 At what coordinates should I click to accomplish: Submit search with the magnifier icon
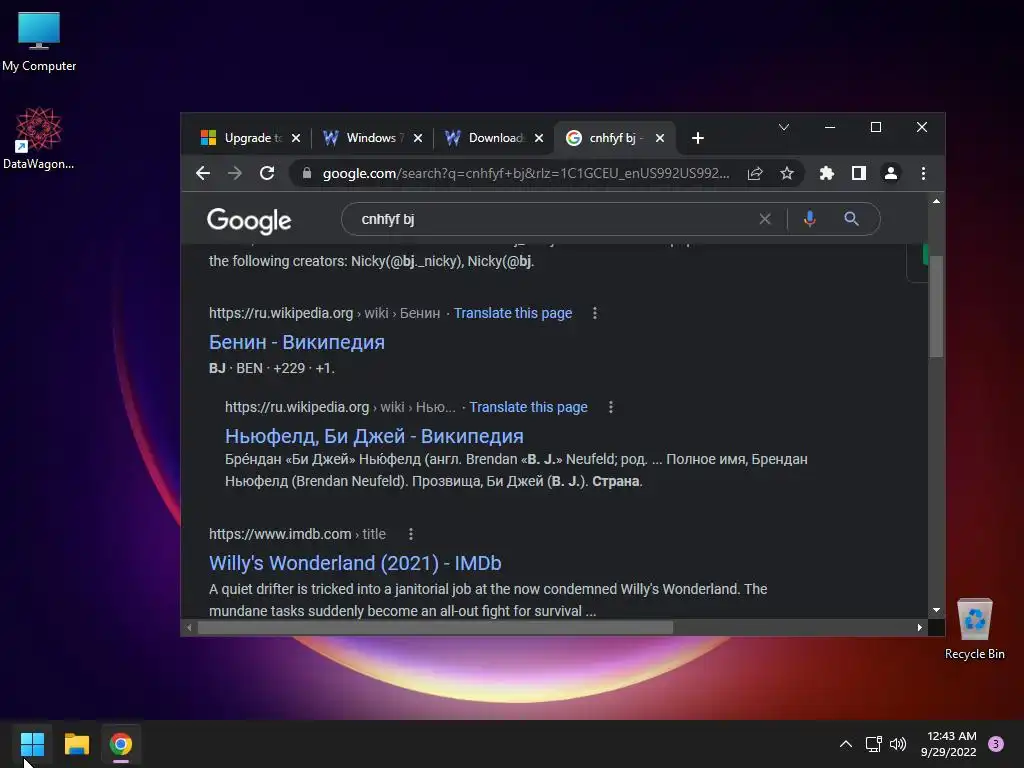[x=851, y=219]
